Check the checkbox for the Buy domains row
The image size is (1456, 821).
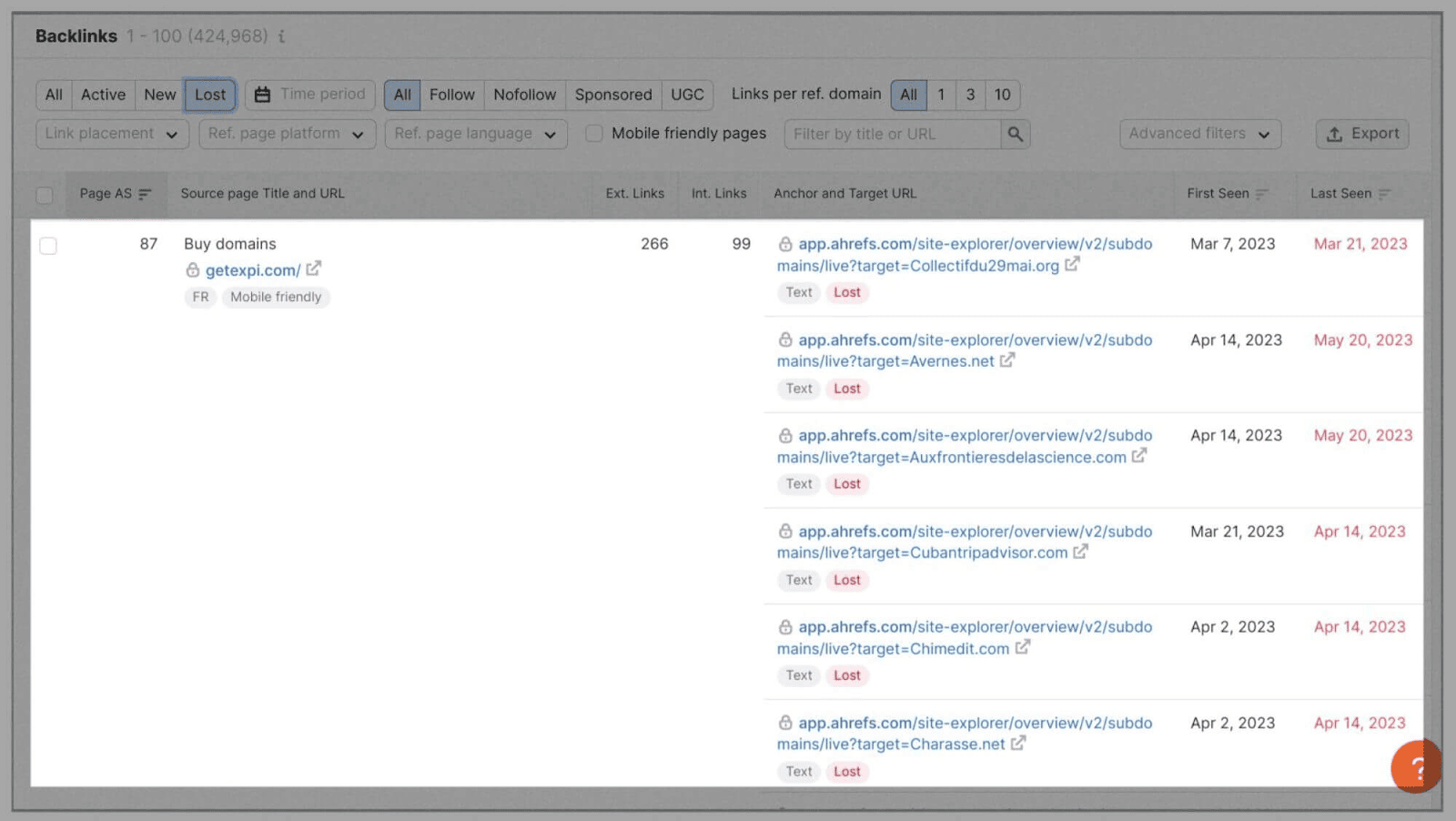pyautogui.click(x=48, y=245)
